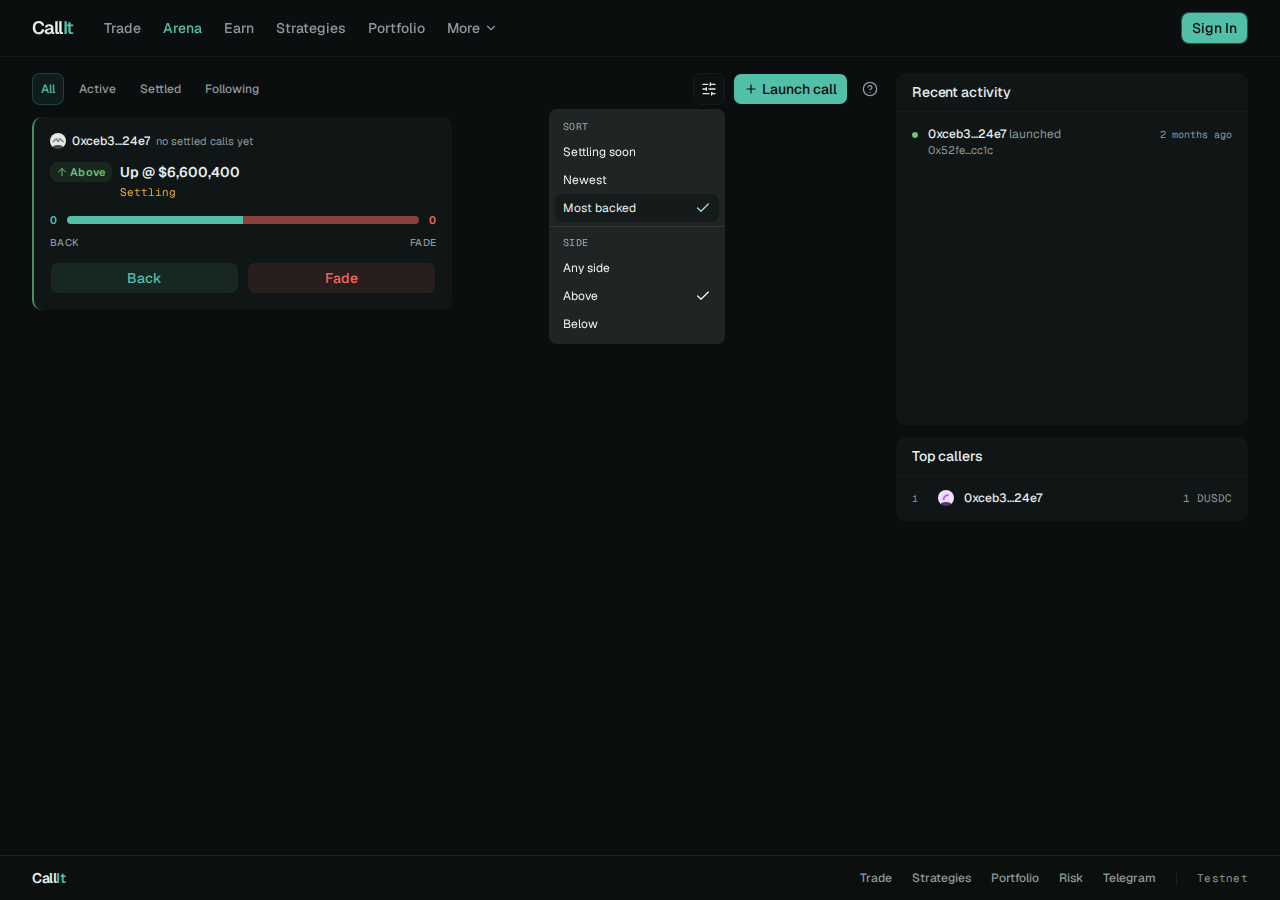Image resolution: width=1280 pixels, height=900 pixels.
Task: Click the Fade button on the call card
Action: [x=341, y=278]
